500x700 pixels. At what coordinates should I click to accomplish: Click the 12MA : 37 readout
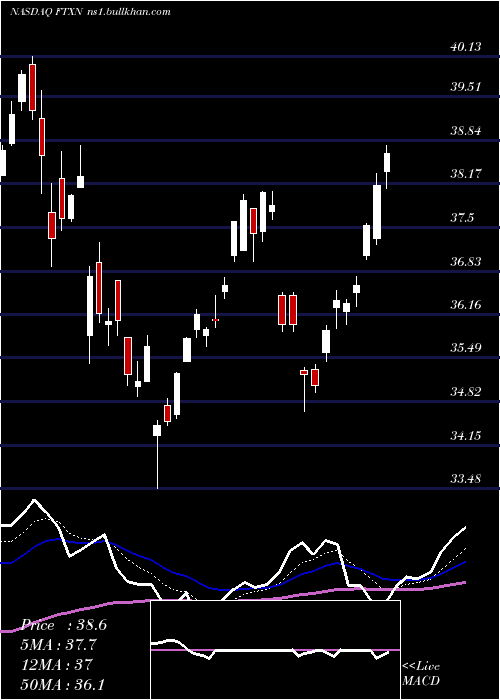(x=57, y=664)
